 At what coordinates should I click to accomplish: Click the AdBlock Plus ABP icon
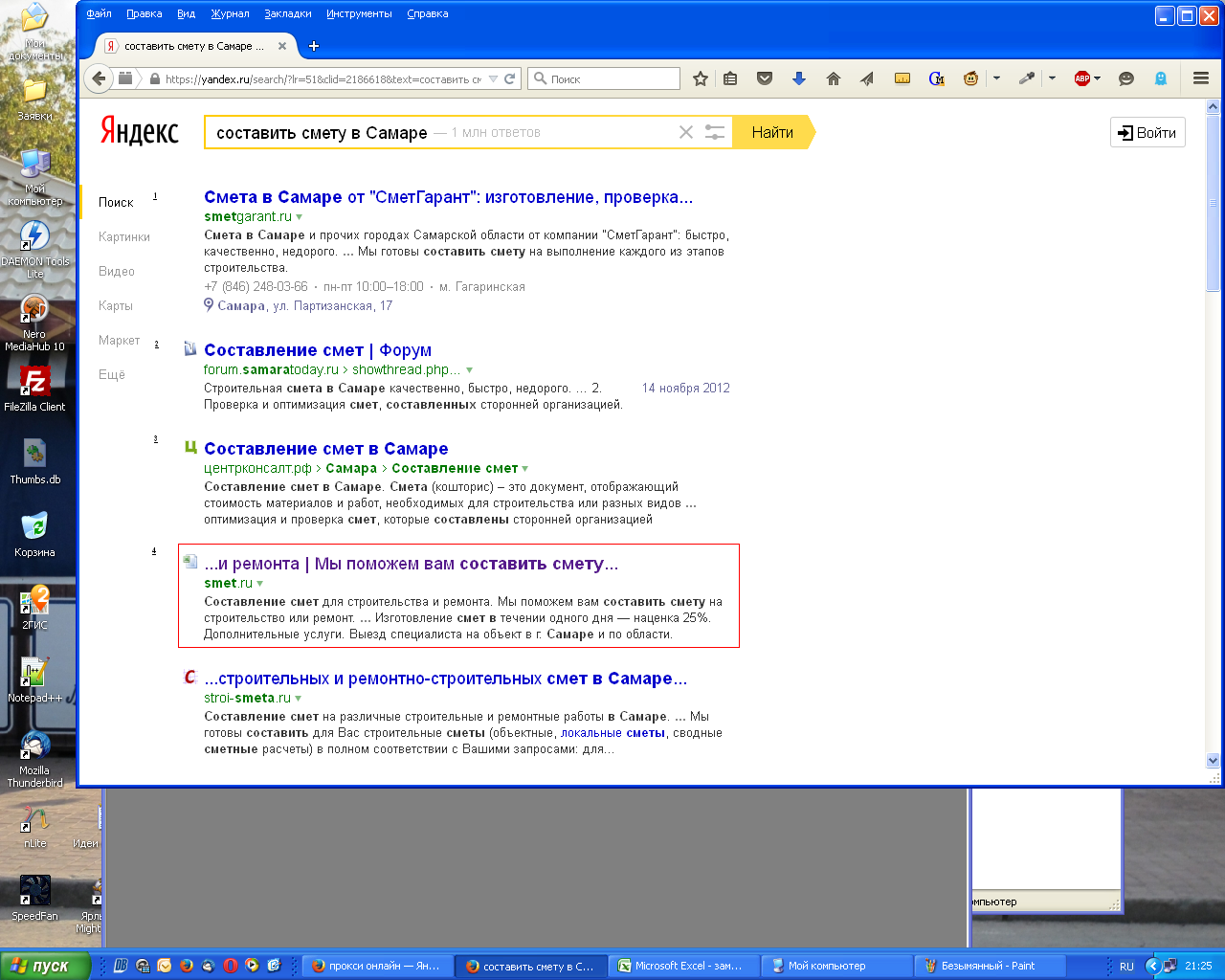pos(1082,78)
